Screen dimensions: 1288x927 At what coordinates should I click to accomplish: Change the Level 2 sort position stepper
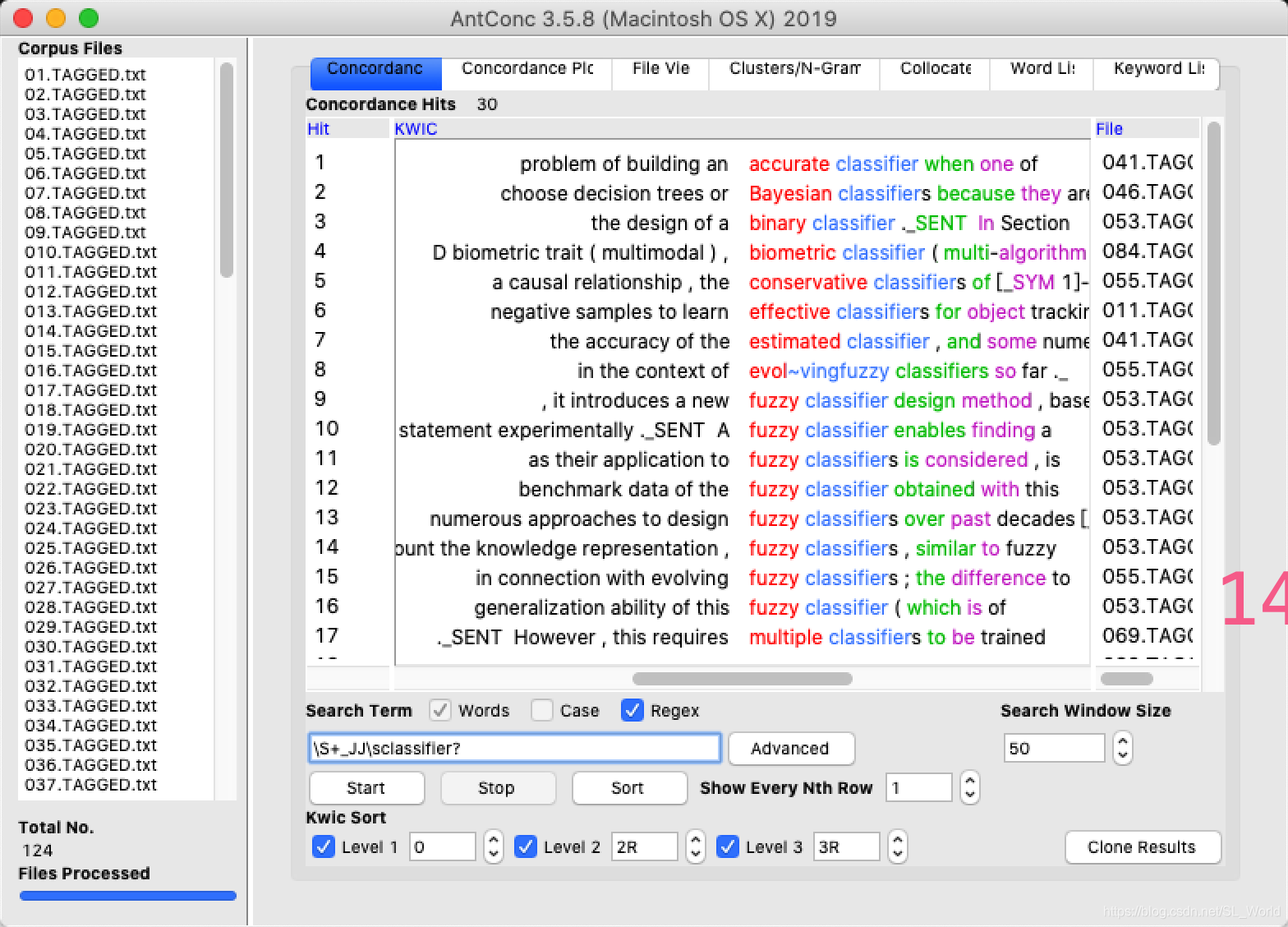pos(696,846)
